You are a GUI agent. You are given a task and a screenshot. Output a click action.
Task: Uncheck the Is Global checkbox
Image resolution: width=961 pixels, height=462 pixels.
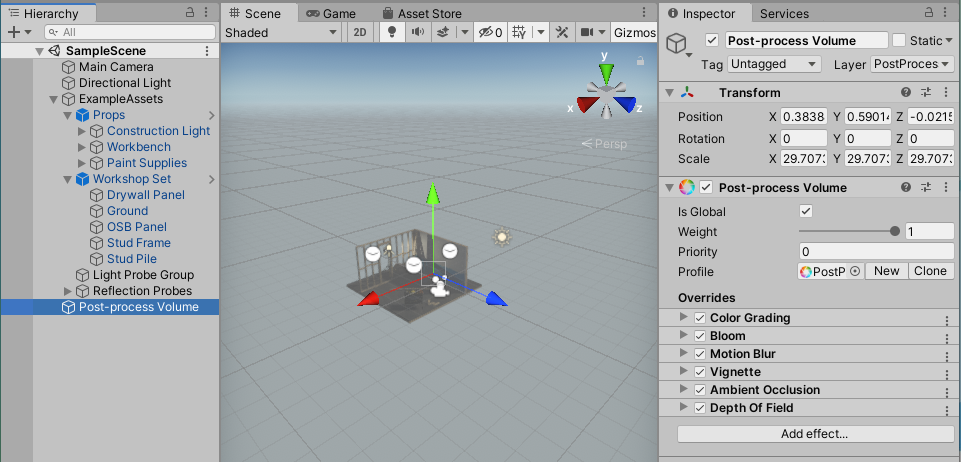point(806,212)
